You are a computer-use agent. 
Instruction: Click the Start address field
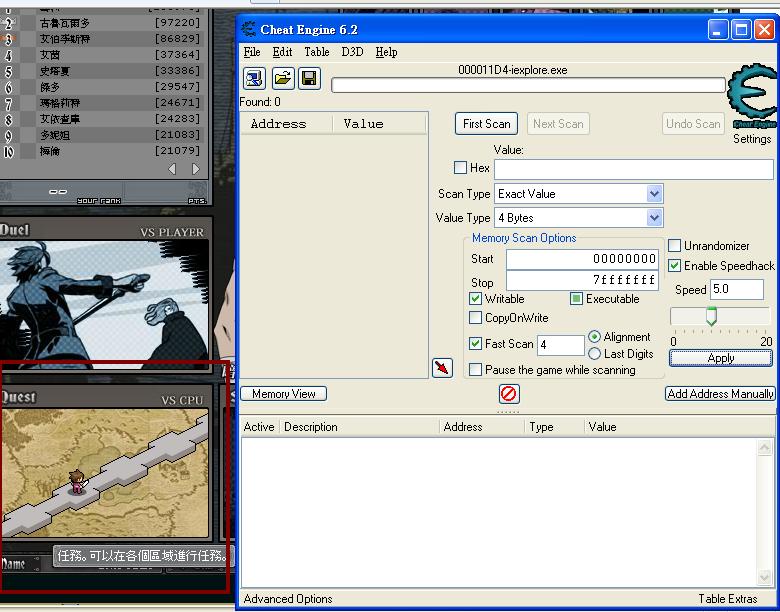(583, 259)
